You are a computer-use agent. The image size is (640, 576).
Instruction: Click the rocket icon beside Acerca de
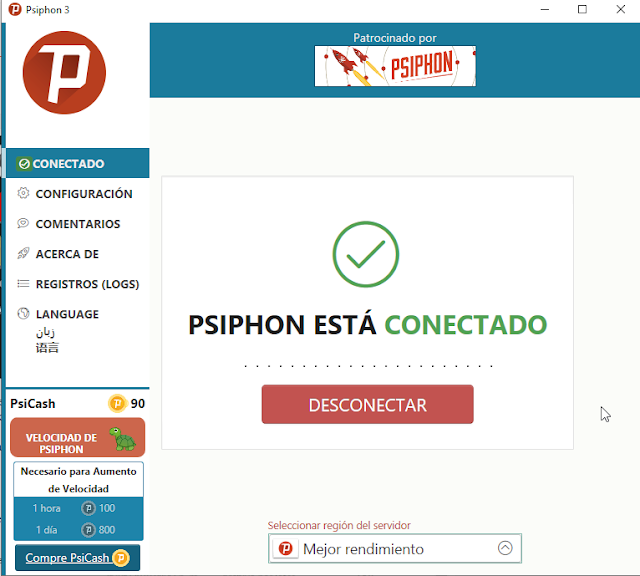point(23,254)
